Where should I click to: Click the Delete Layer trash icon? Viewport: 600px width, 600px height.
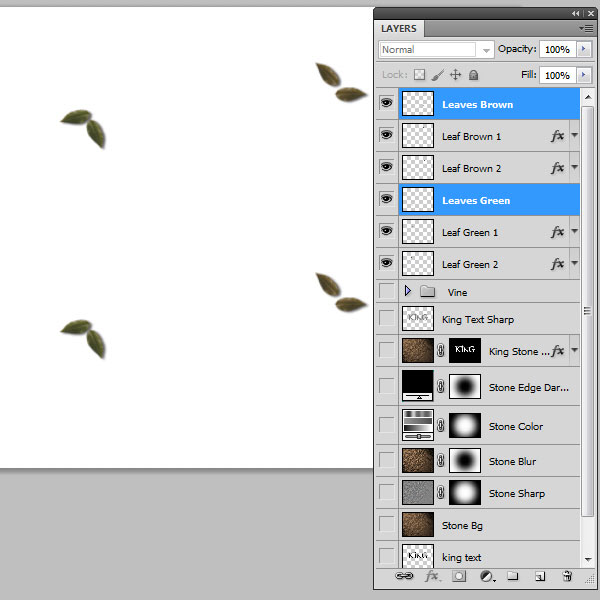(x=567, y=576)
